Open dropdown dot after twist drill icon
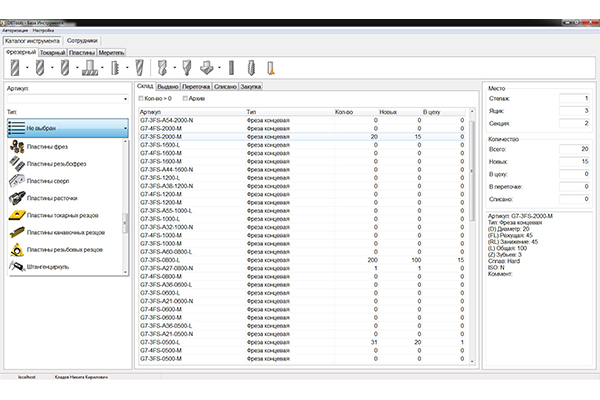Screen dimensions: 600x400 (x=175, y=68)
